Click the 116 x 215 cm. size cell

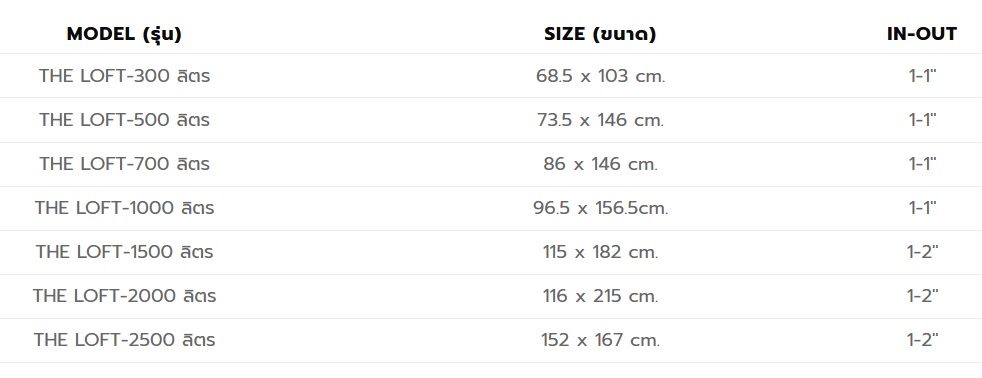600,295
